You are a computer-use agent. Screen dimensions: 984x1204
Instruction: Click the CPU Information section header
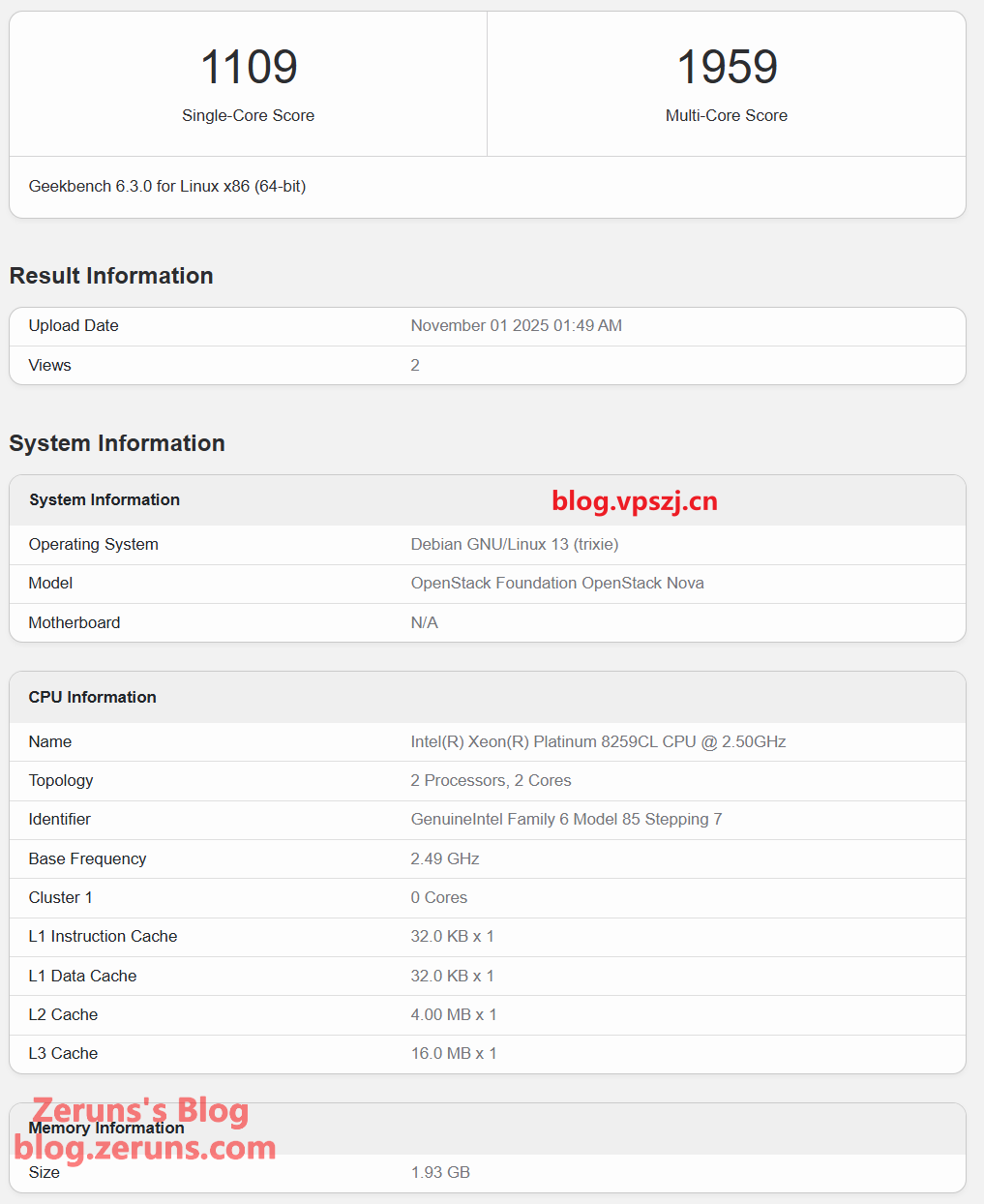pyautogui.click(x=92, y=697)
